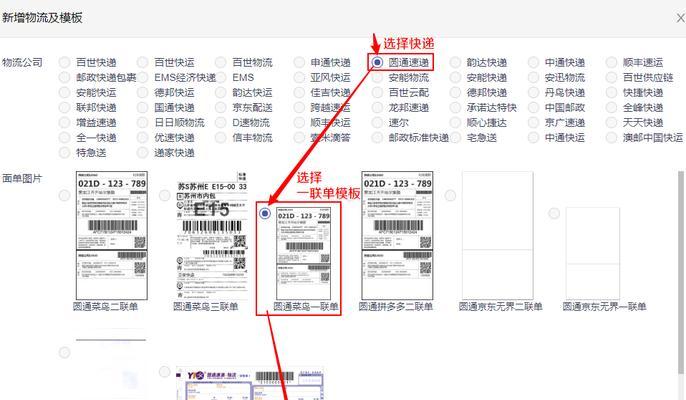
Task: Select the 信丰物流 option
Action: click(220, 138)
